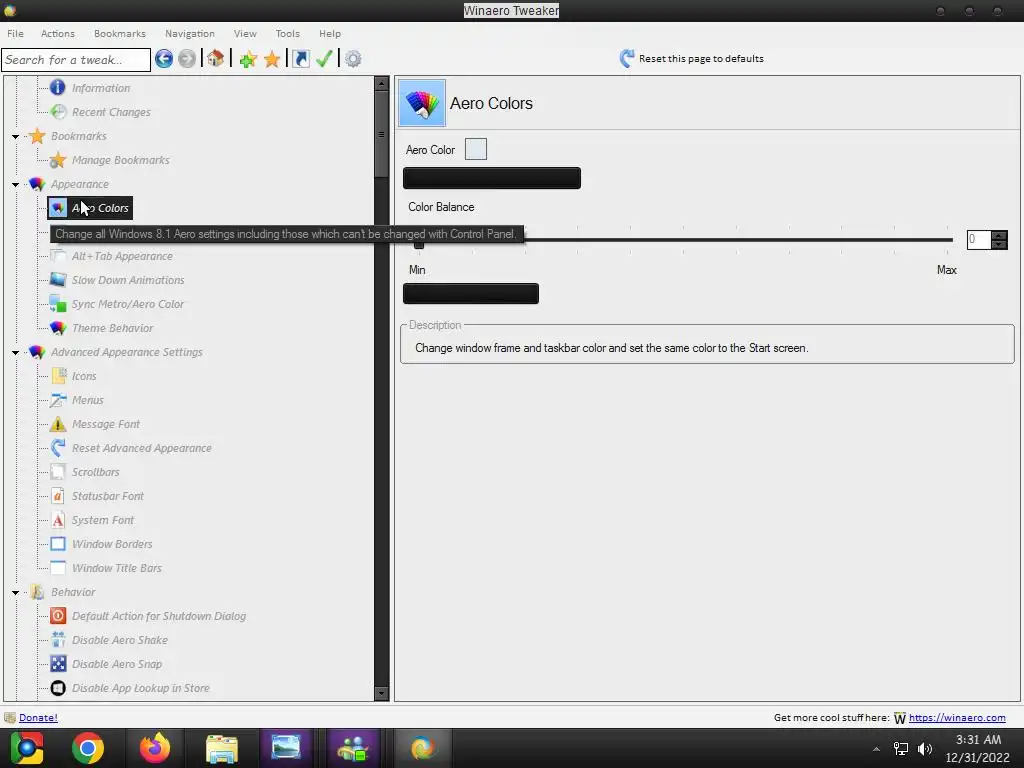Click the Sync Metro/Aero Color icon
This screenshot has width=1024, height=768.
[58, 304]
